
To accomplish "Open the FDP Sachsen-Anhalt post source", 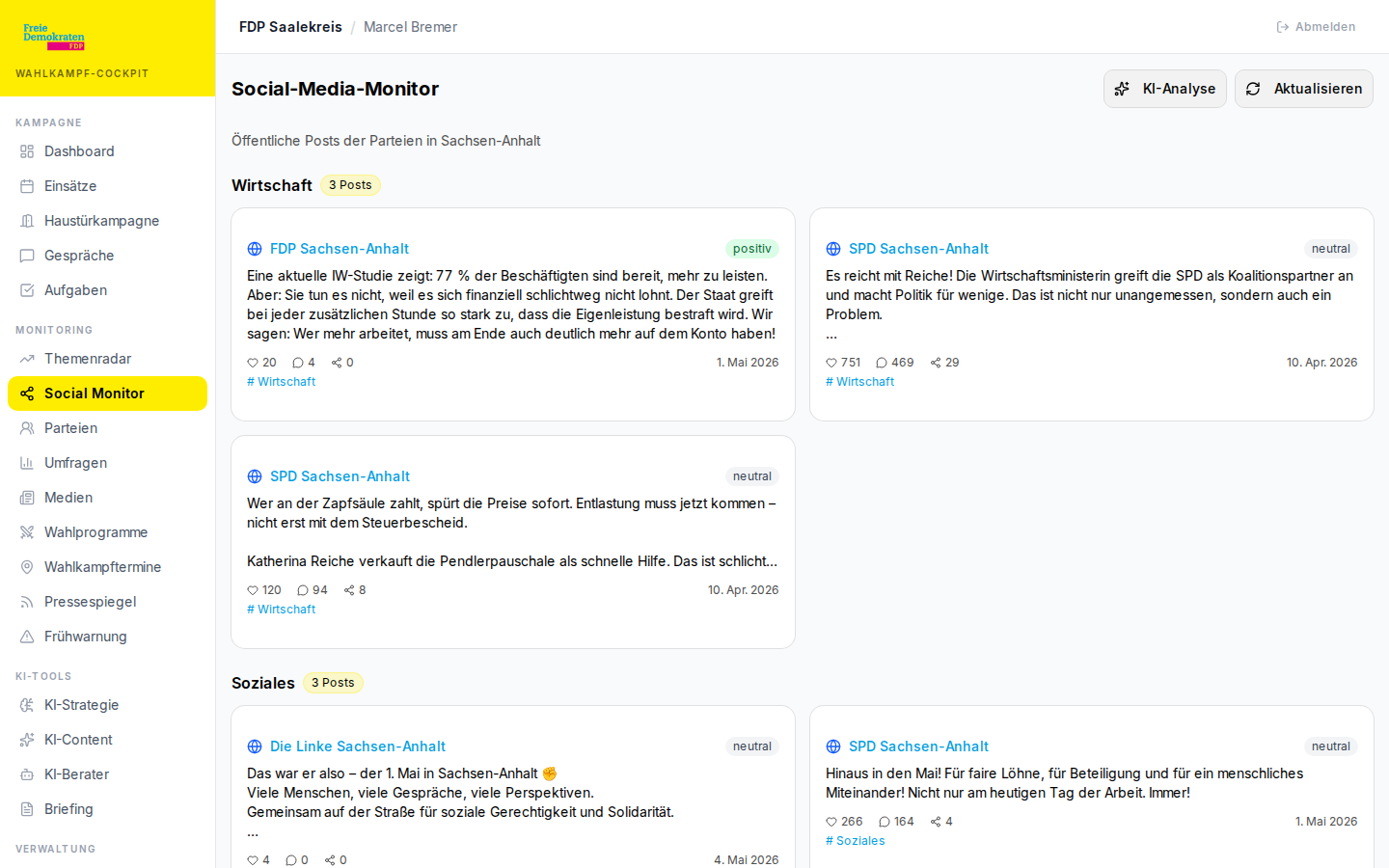I will point(340,249).
